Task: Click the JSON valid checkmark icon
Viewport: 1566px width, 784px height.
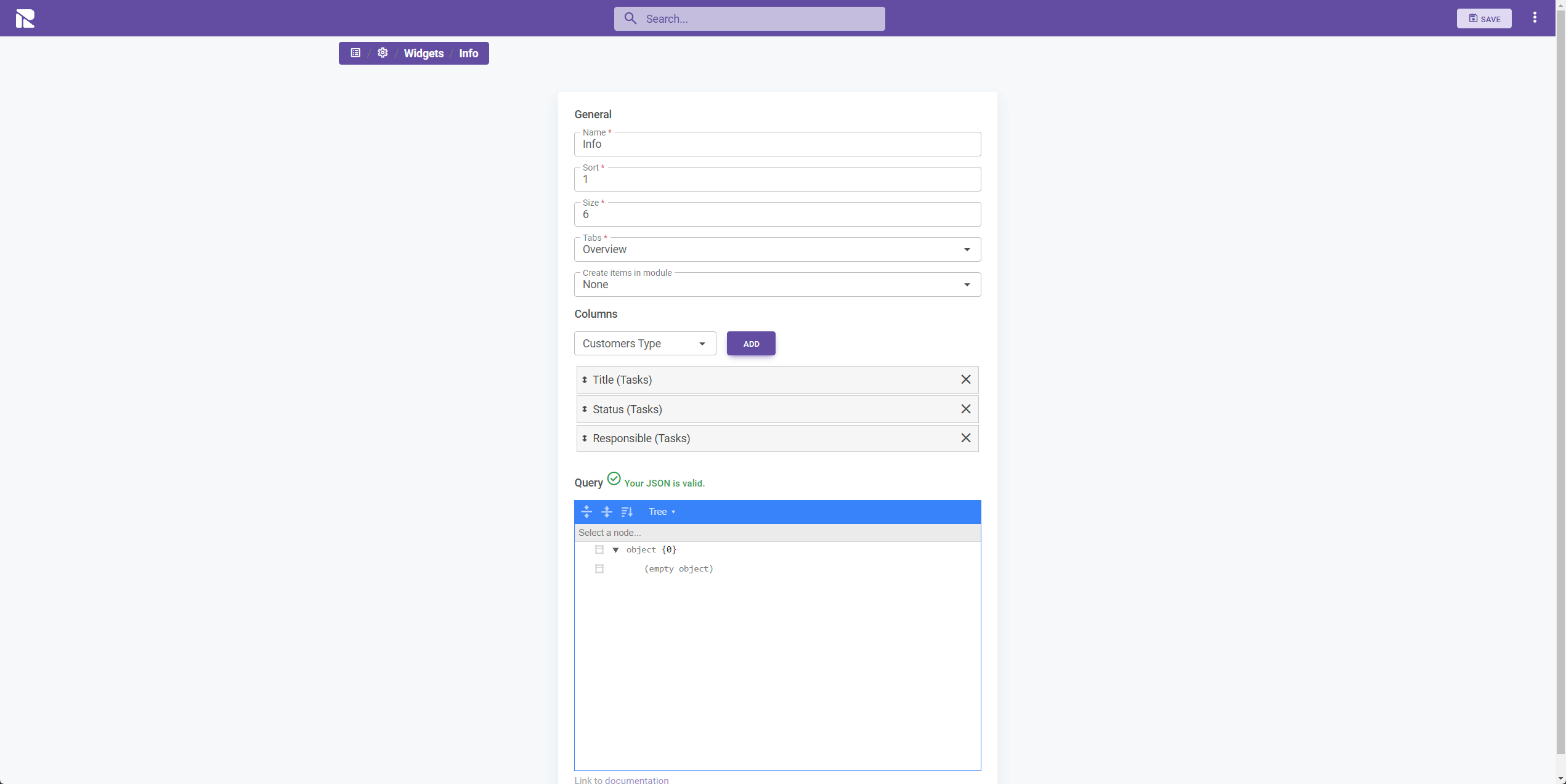Action: pyautogui.click(x=614, y=479)
